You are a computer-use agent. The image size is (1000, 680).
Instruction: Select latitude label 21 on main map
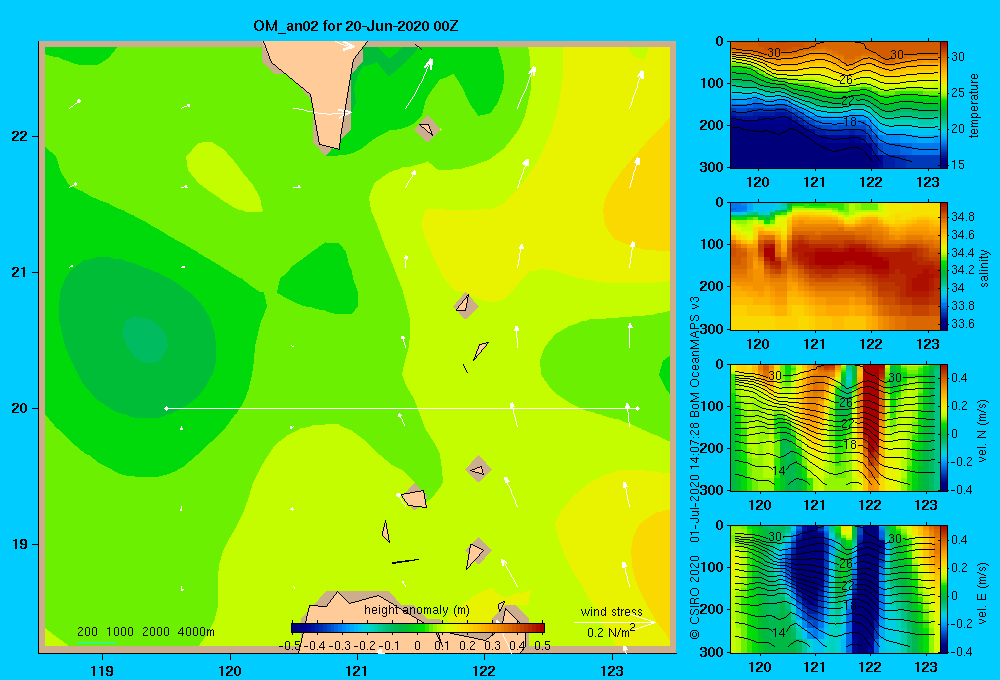click(x=20, y=272)
